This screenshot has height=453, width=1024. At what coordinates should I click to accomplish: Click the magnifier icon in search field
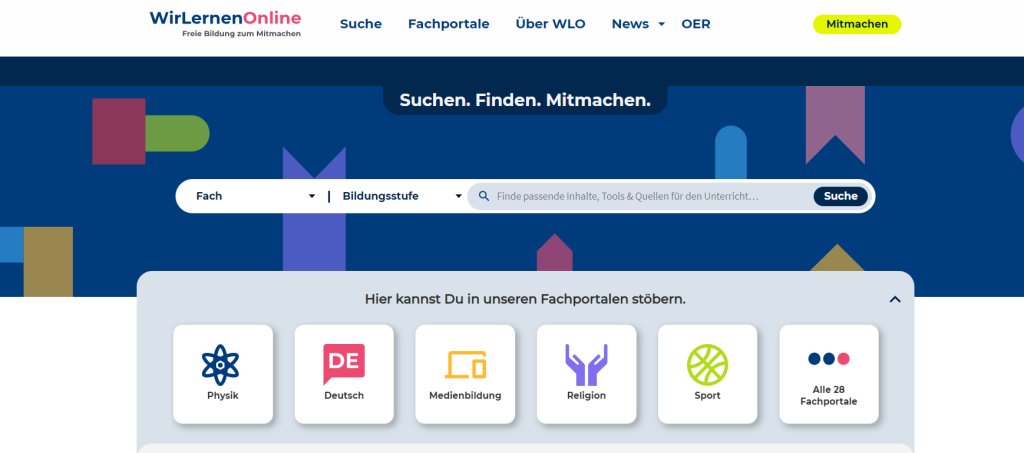click(484, 197)
